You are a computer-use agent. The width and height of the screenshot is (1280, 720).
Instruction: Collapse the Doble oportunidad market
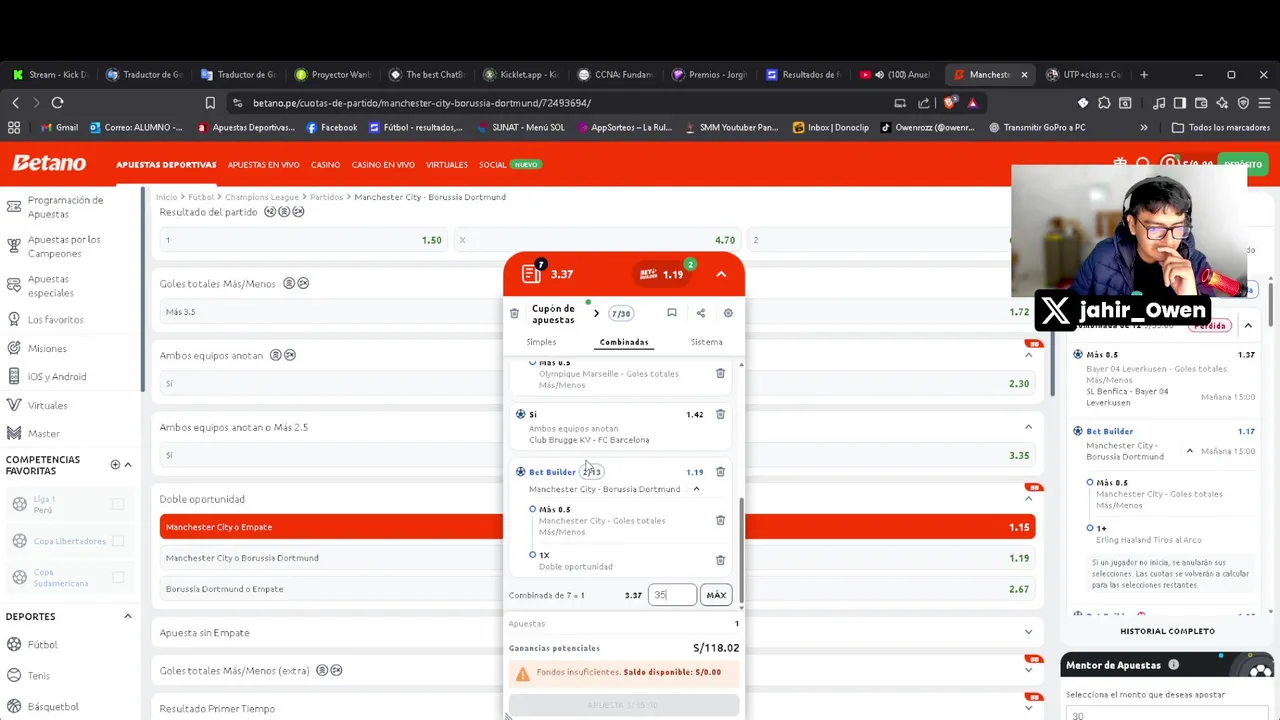(1028, 499)
